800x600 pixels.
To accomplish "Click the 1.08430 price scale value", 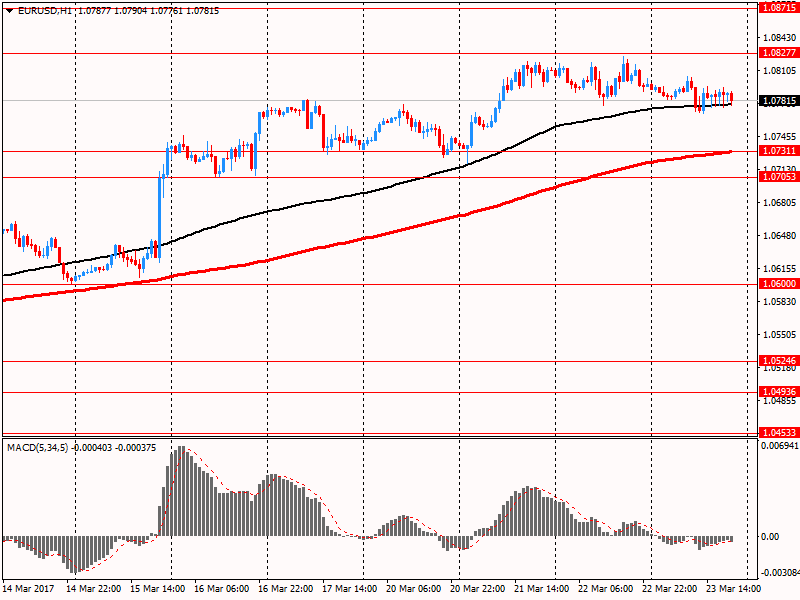I will click(779, 38).
